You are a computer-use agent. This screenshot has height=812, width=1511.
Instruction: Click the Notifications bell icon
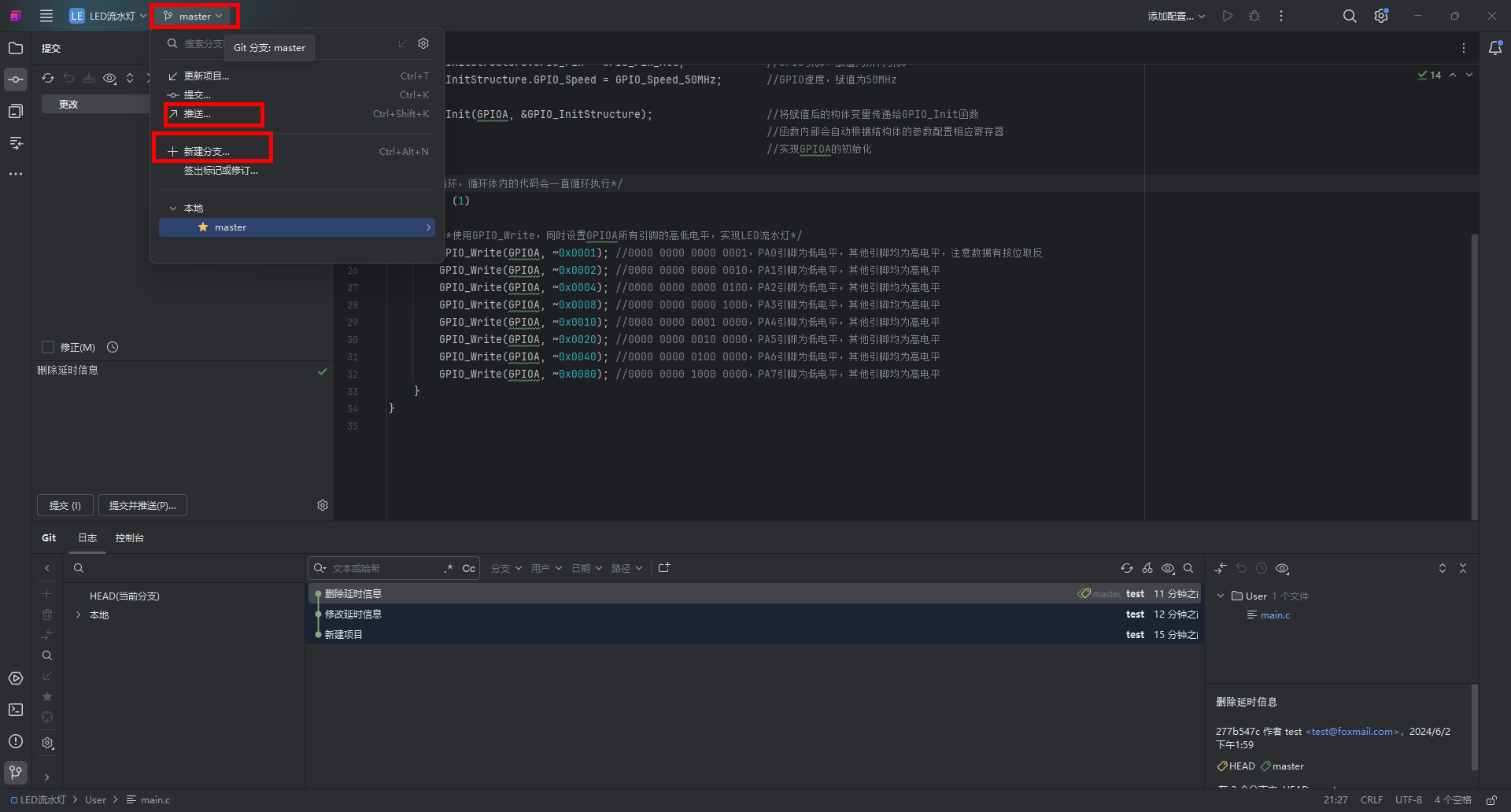click(x=1495, y=48)
